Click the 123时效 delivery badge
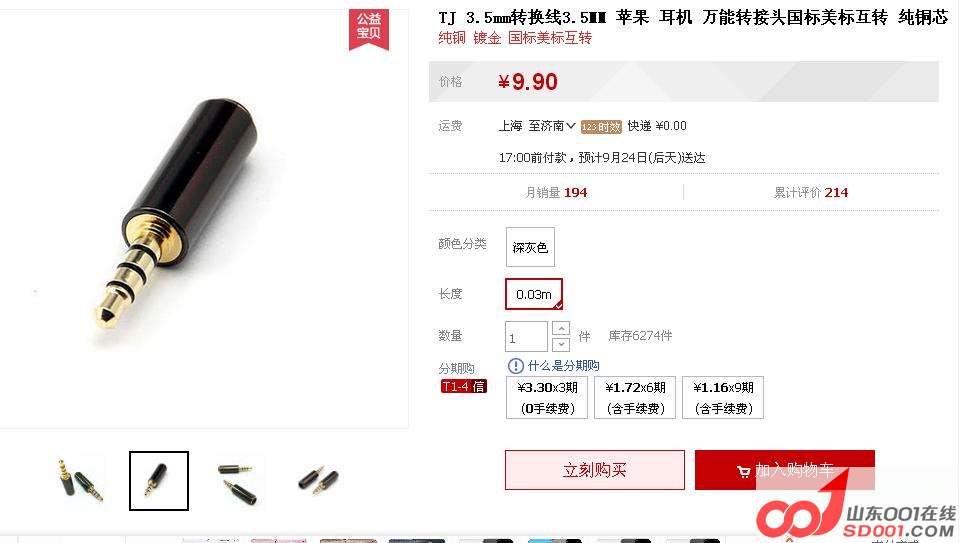This screenshot has height=543, width=961. (601, 127)
